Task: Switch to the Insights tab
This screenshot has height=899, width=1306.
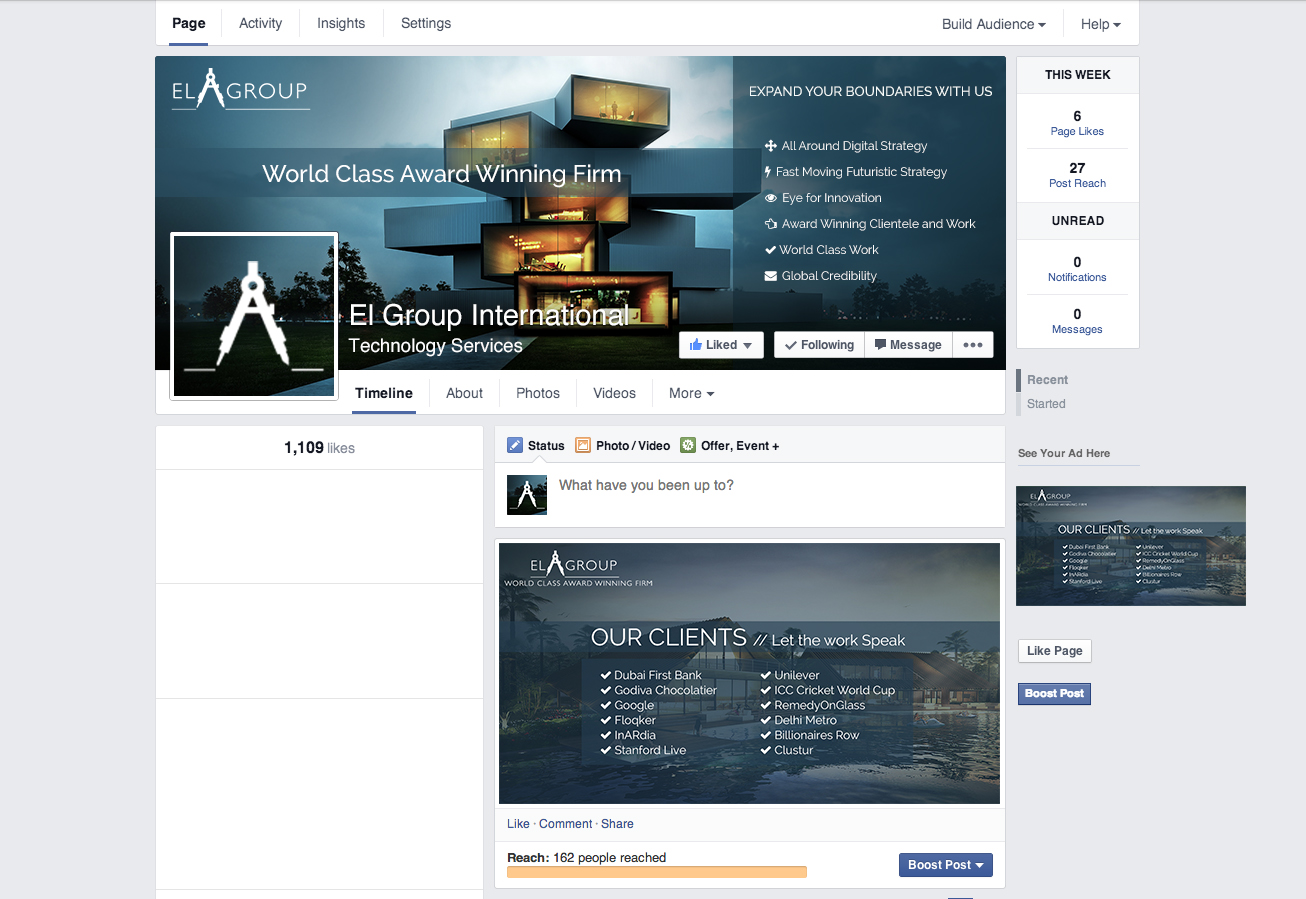Action: tap(340, 23)
